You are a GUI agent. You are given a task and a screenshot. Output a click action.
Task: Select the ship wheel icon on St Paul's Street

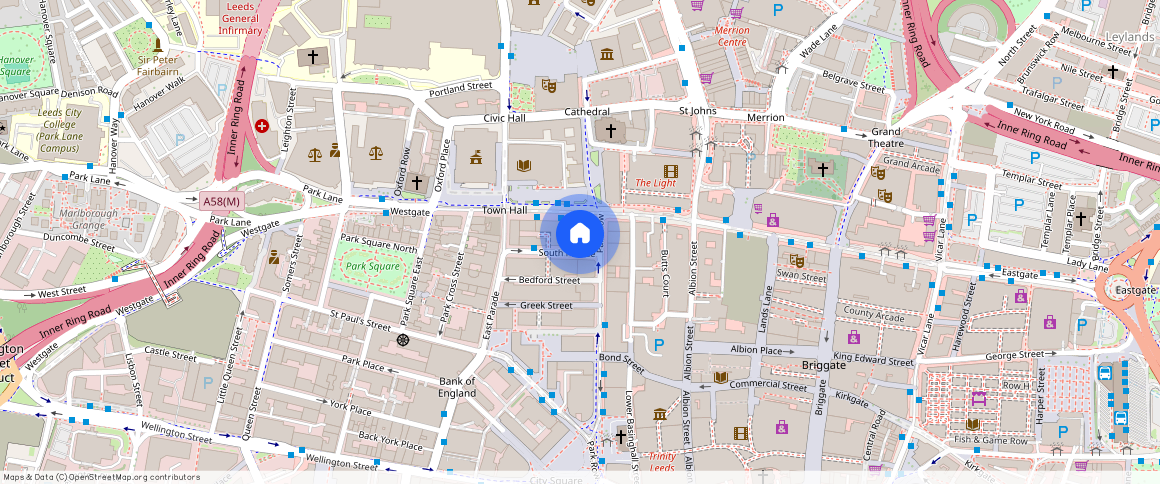[x=403, y=340]
